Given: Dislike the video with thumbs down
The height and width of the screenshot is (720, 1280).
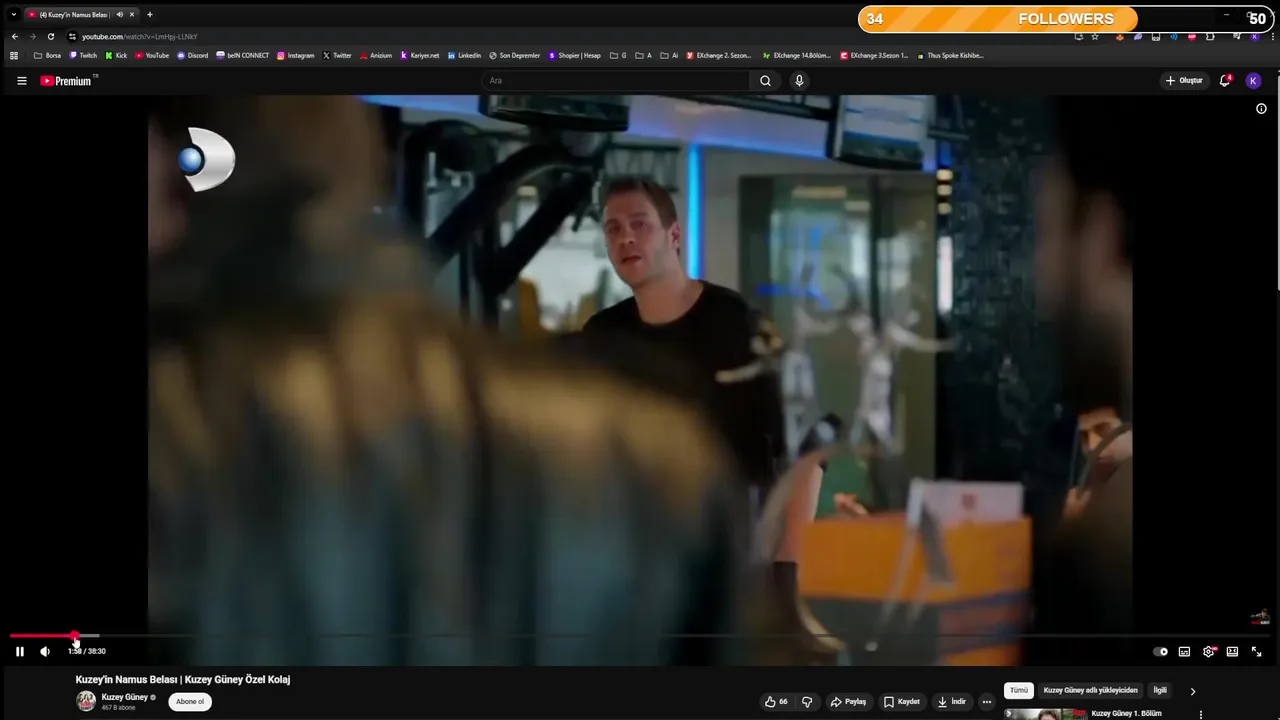Looking at the screenshot, I should pos(807,702).
